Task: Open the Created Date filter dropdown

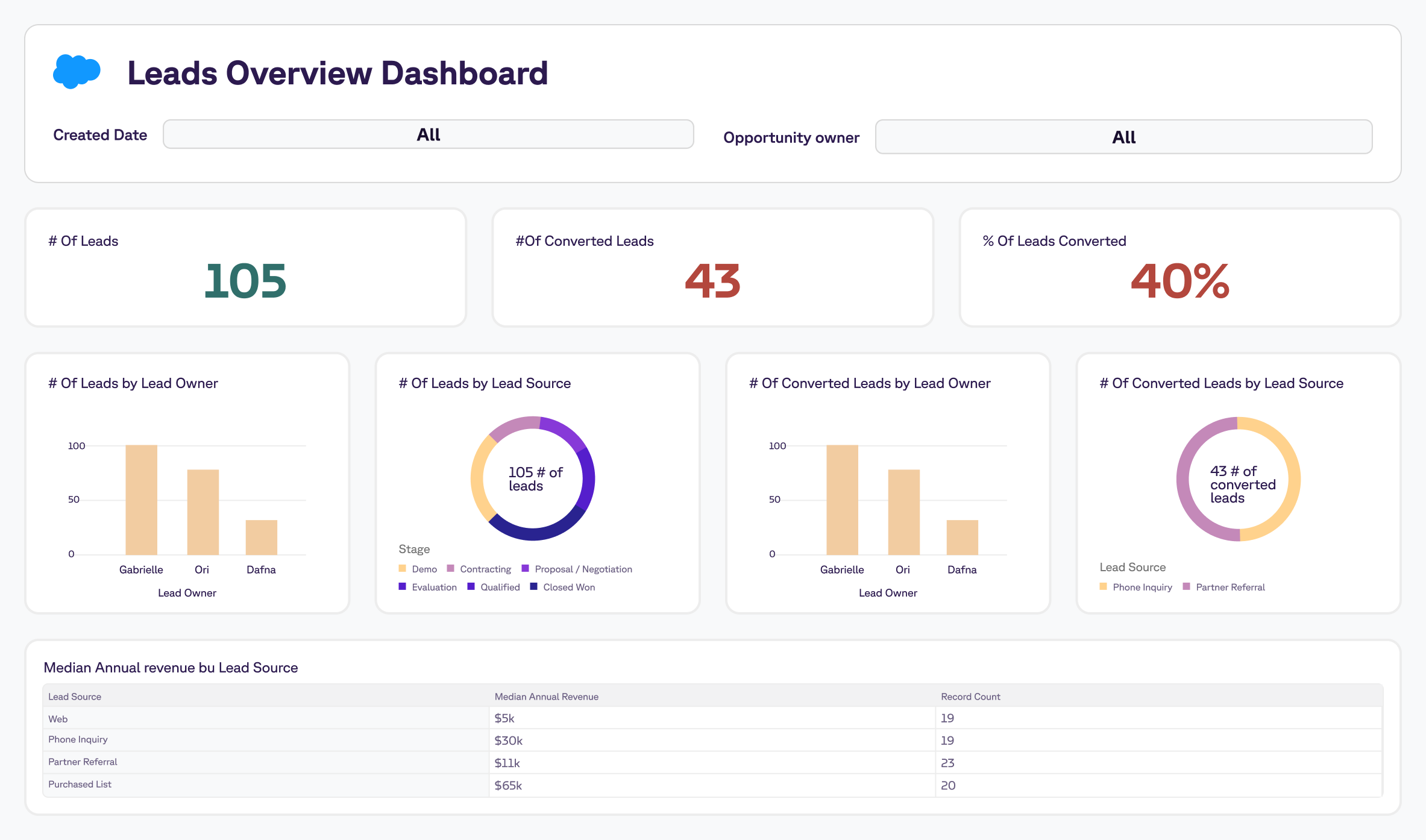Action: [x=428, y=134]
